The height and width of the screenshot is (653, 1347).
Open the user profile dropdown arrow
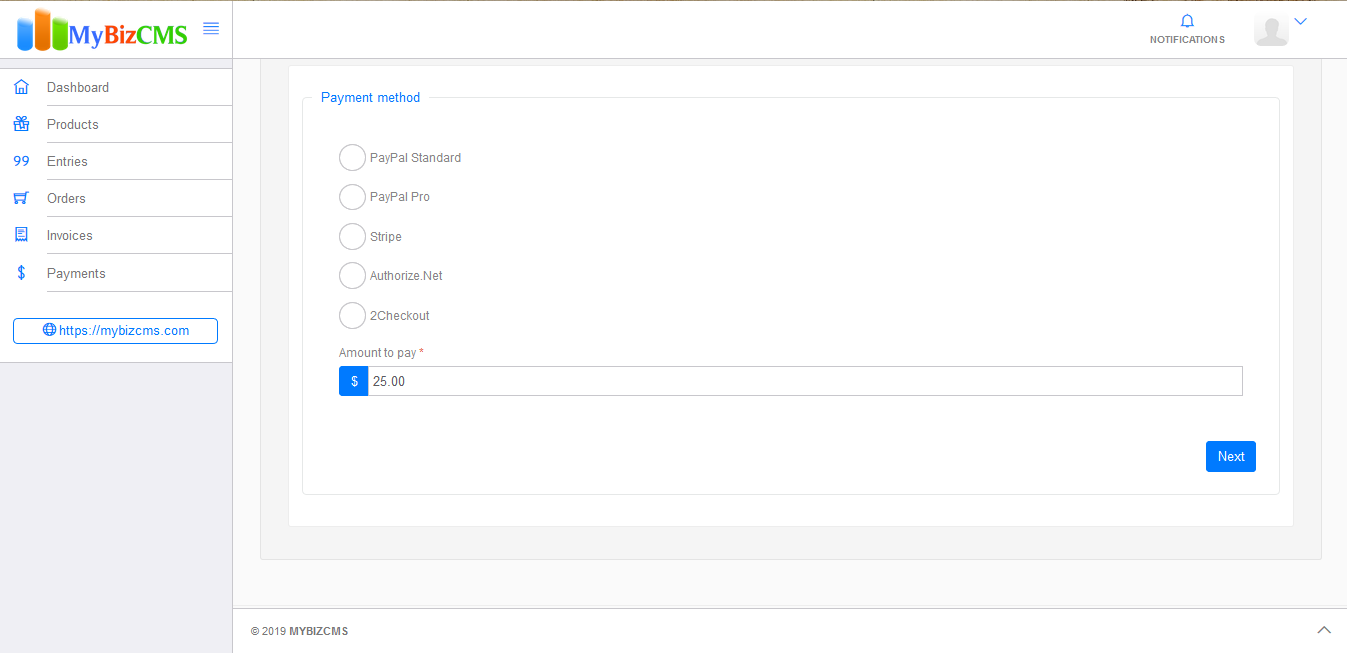point(1301,21)
